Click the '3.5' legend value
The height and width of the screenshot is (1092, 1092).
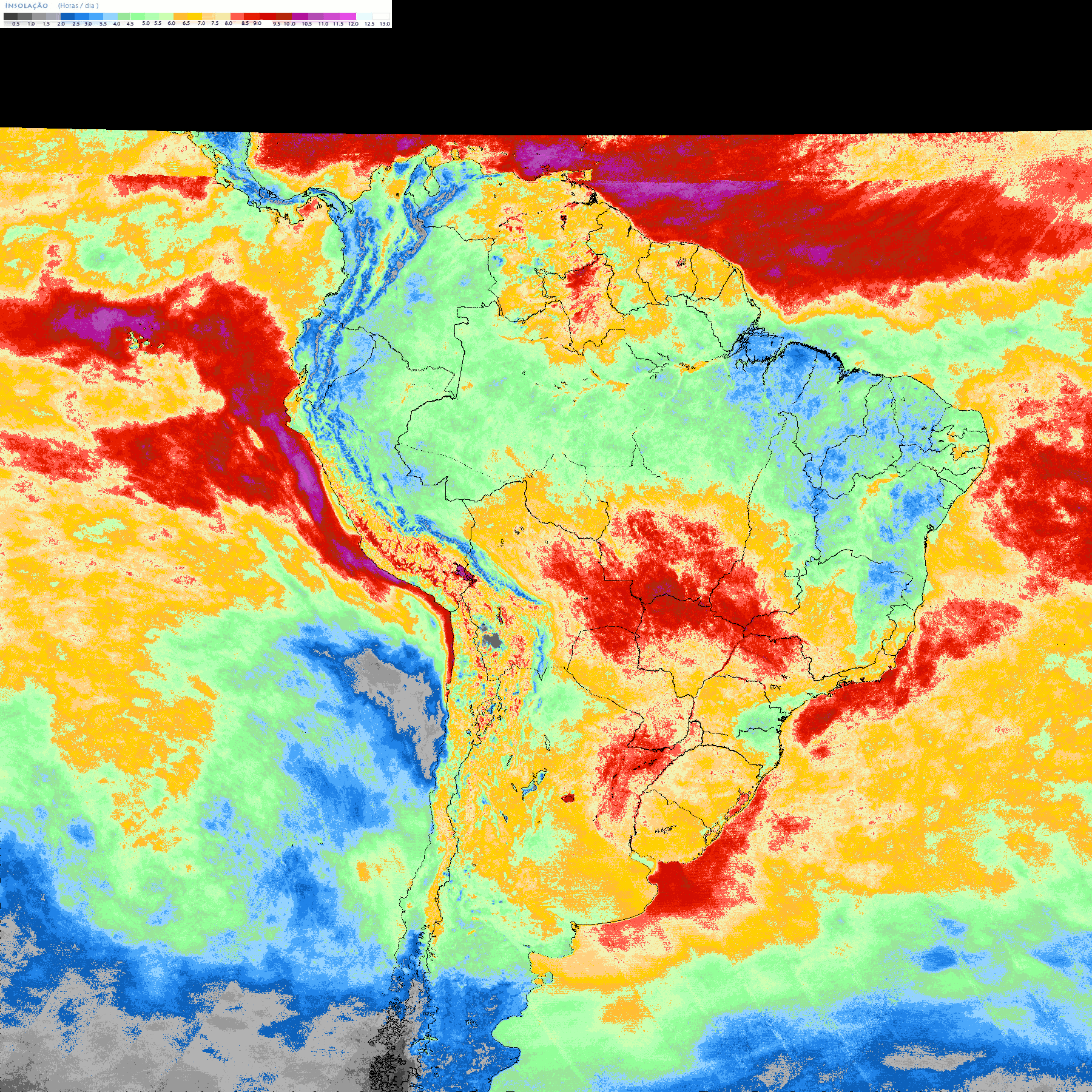click(103, 24)
